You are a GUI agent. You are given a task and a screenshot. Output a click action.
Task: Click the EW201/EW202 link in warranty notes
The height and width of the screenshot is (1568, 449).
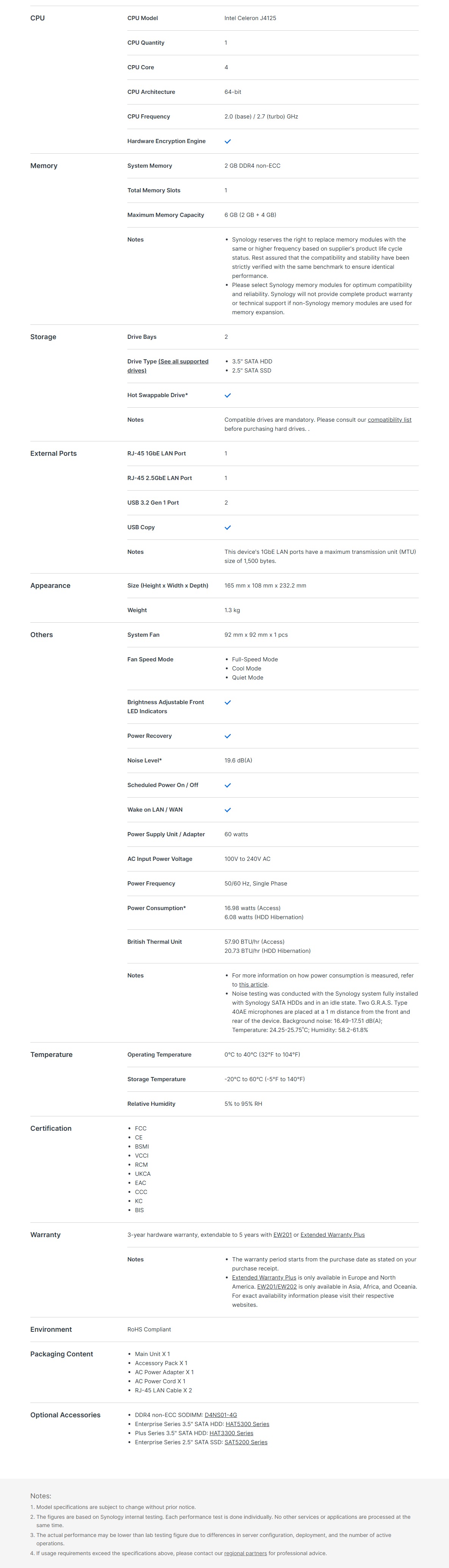click(x=277, y=1286)
